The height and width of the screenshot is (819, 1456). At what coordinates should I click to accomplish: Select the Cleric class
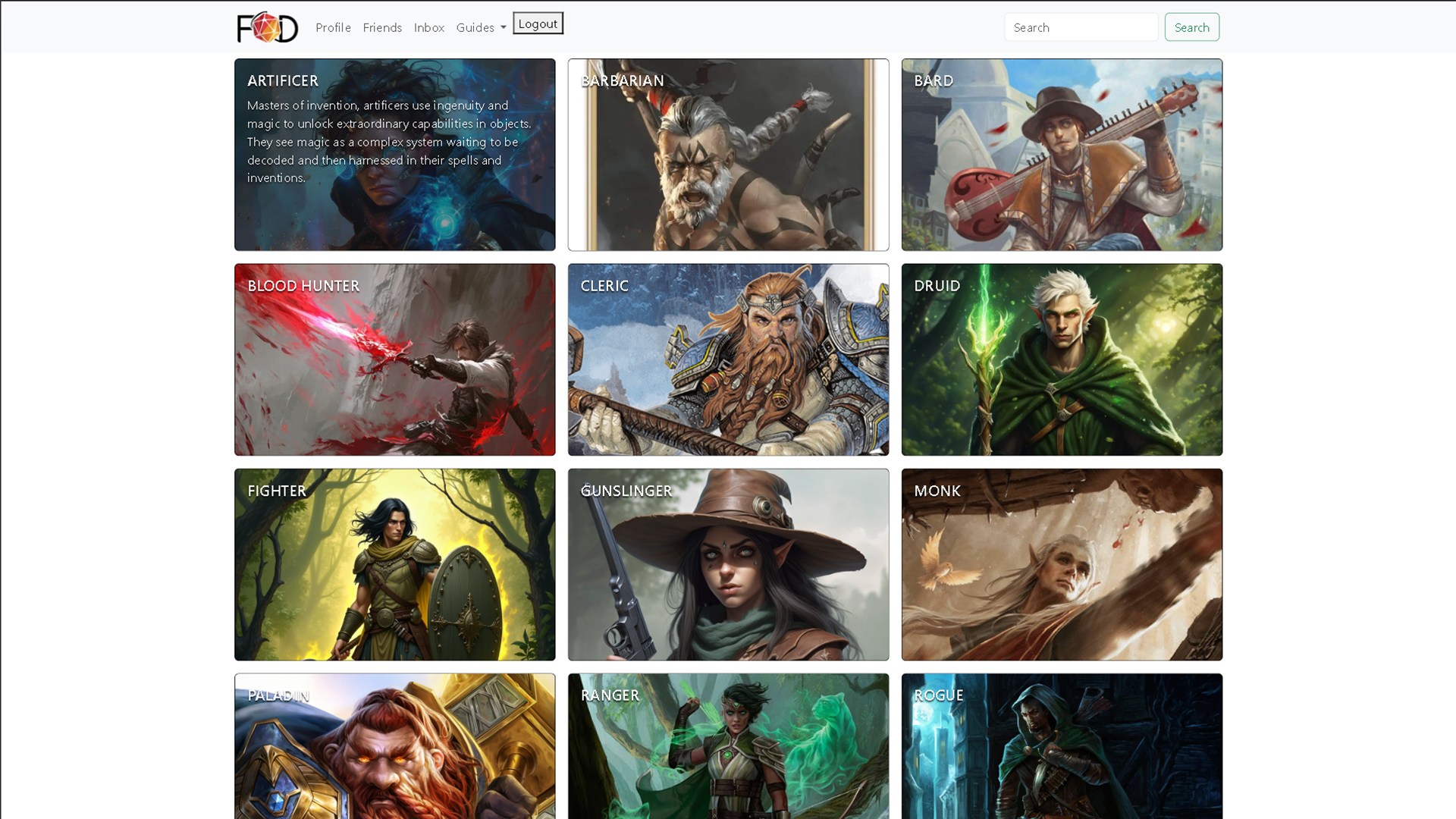(x=728, y=359)
